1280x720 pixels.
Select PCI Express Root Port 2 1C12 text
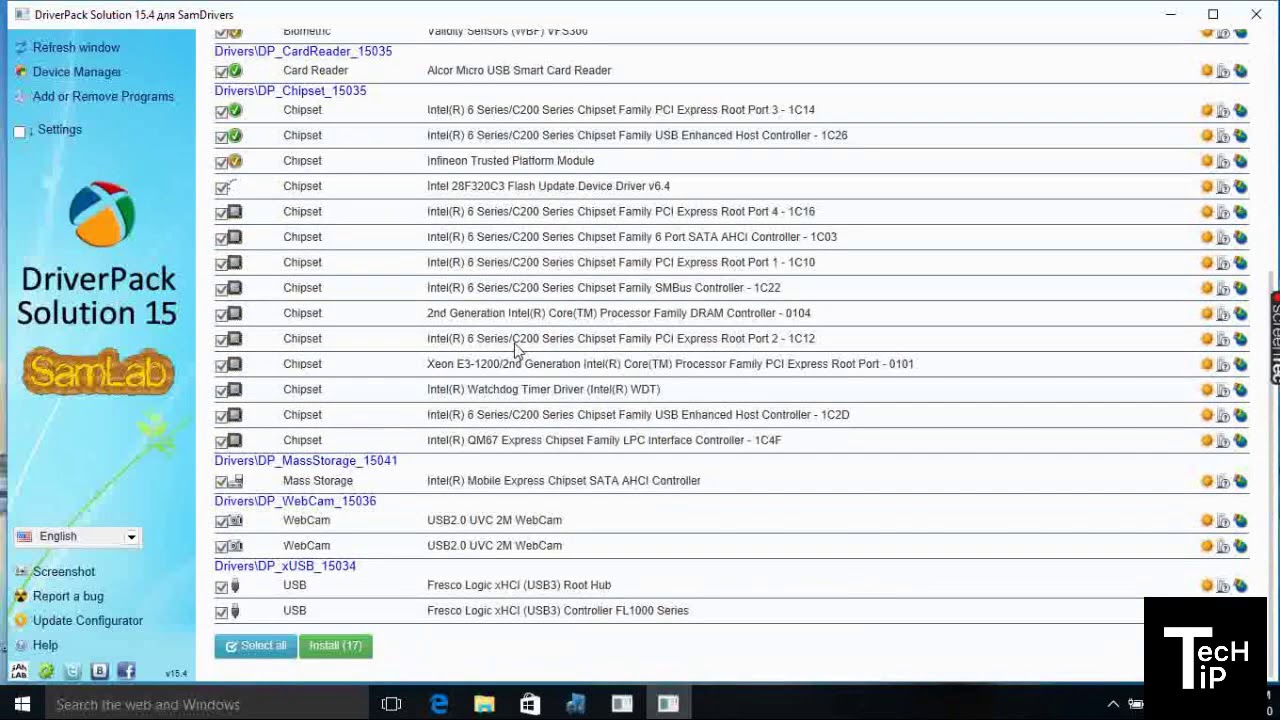(621, 339)
